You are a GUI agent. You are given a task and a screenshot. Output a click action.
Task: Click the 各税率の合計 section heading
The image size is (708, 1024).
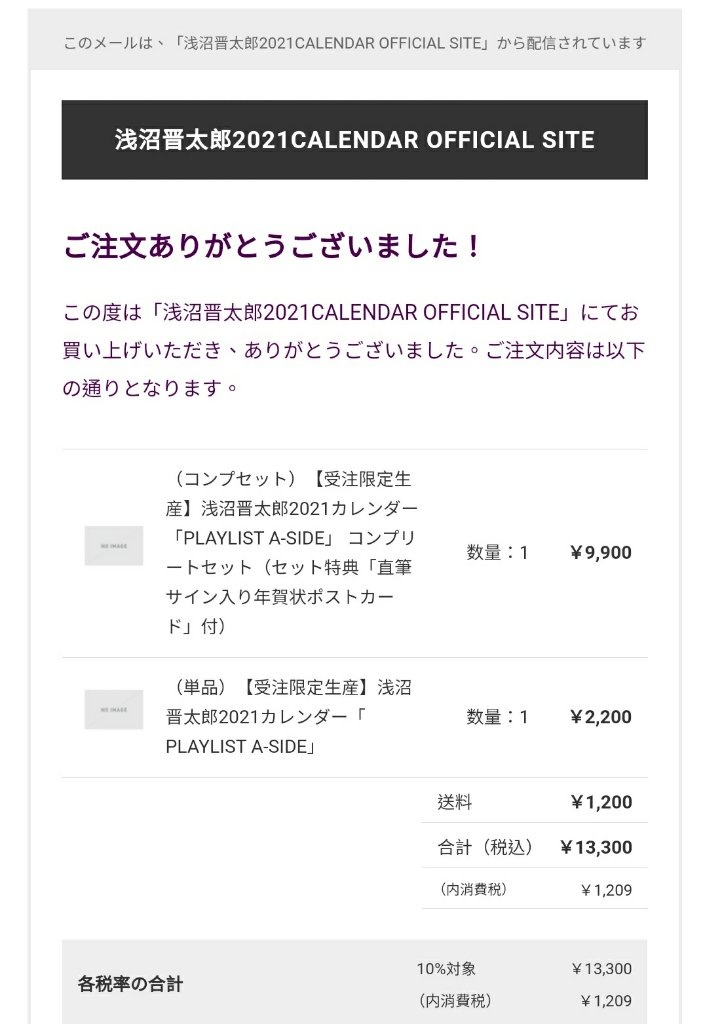[130, 984]
